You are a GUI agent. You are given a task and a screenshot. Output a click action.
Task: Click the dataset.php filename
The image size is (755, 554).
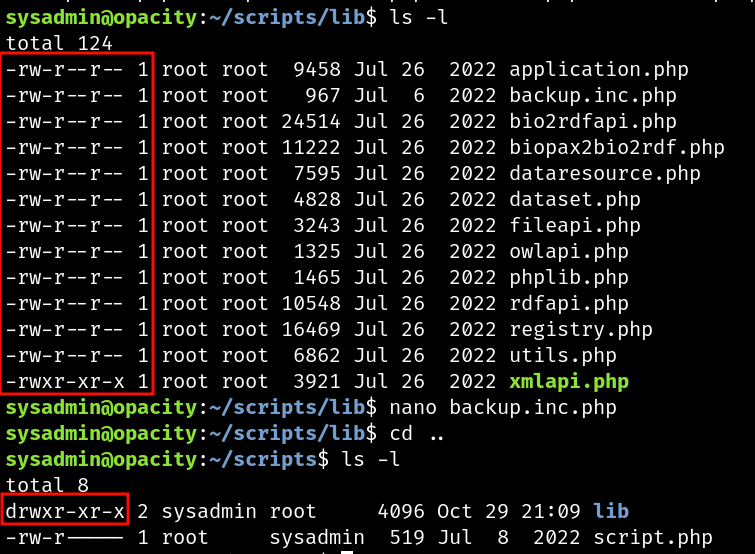575,200
